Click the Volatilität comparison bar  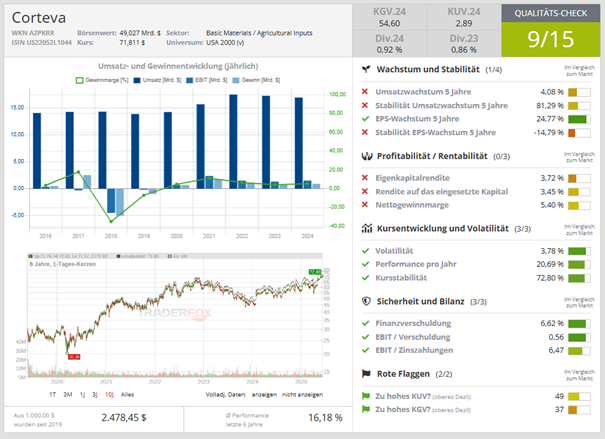[579, 251]
